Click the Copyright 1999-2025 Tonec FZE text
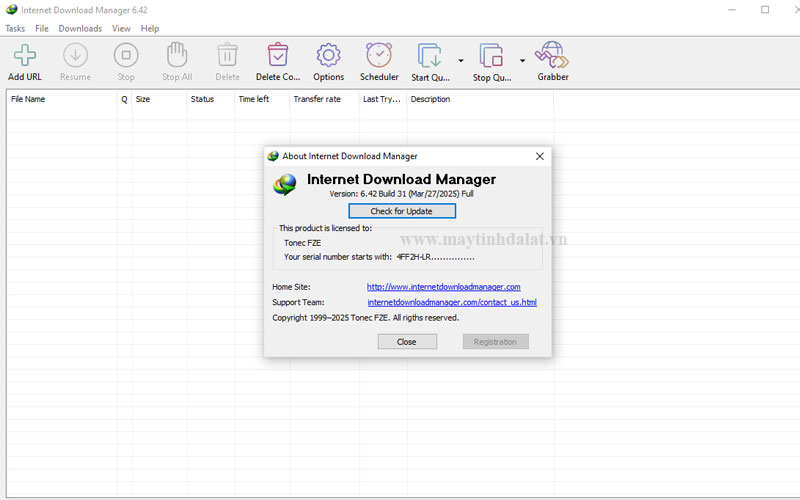Image resolution: width=800 pixels, height=500 pixels. (x=365, y=318)
